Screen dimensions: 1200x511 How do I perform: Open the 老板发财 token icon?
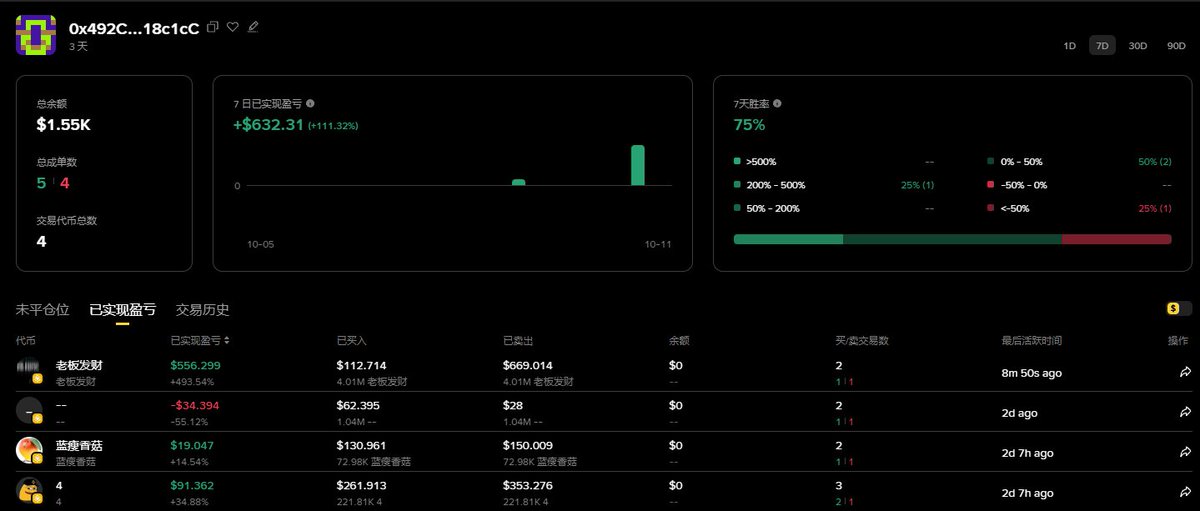click(29, 370)
